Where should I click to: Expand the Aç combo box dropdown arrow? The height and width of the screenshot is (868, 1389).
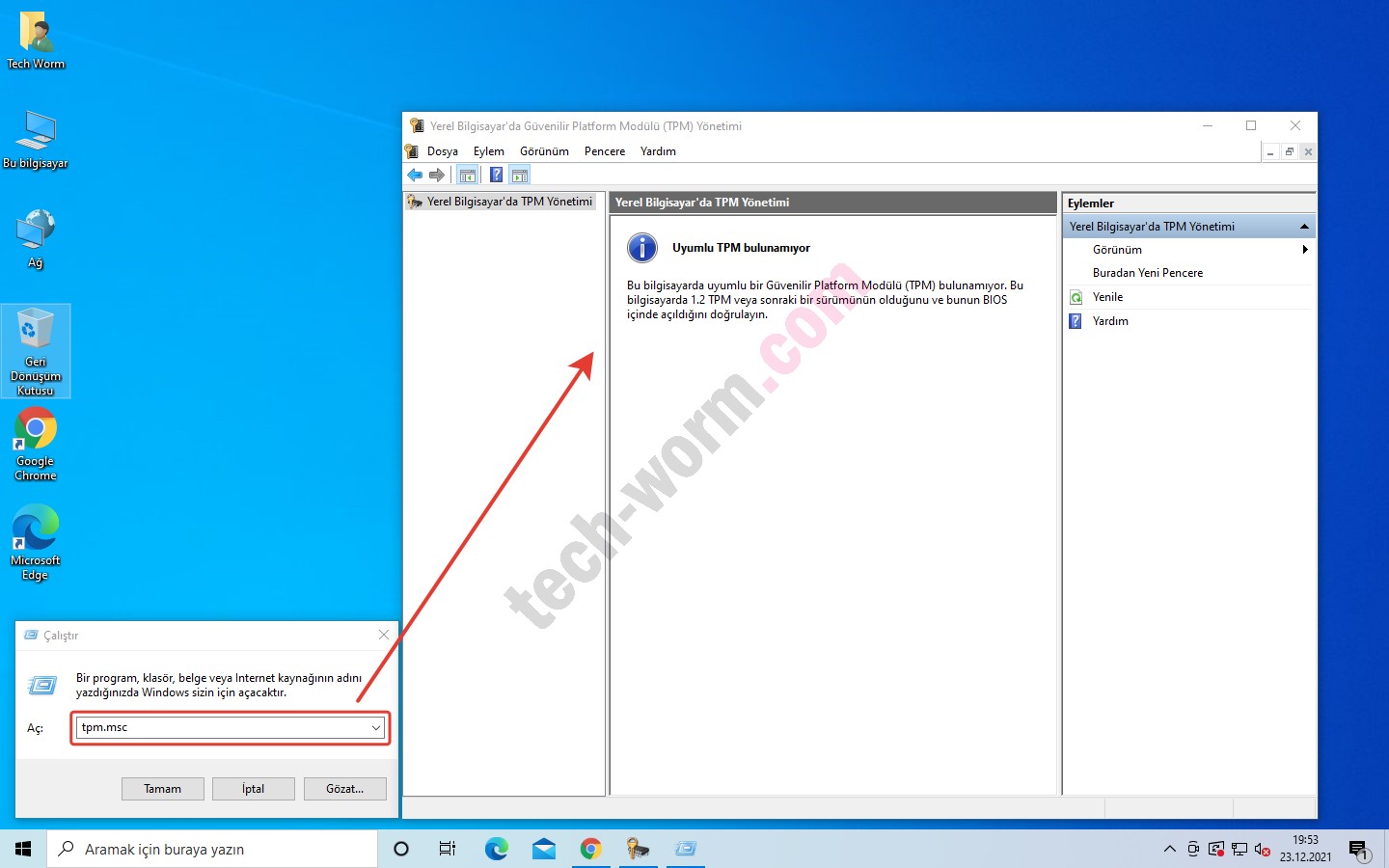tap(376, 728)
